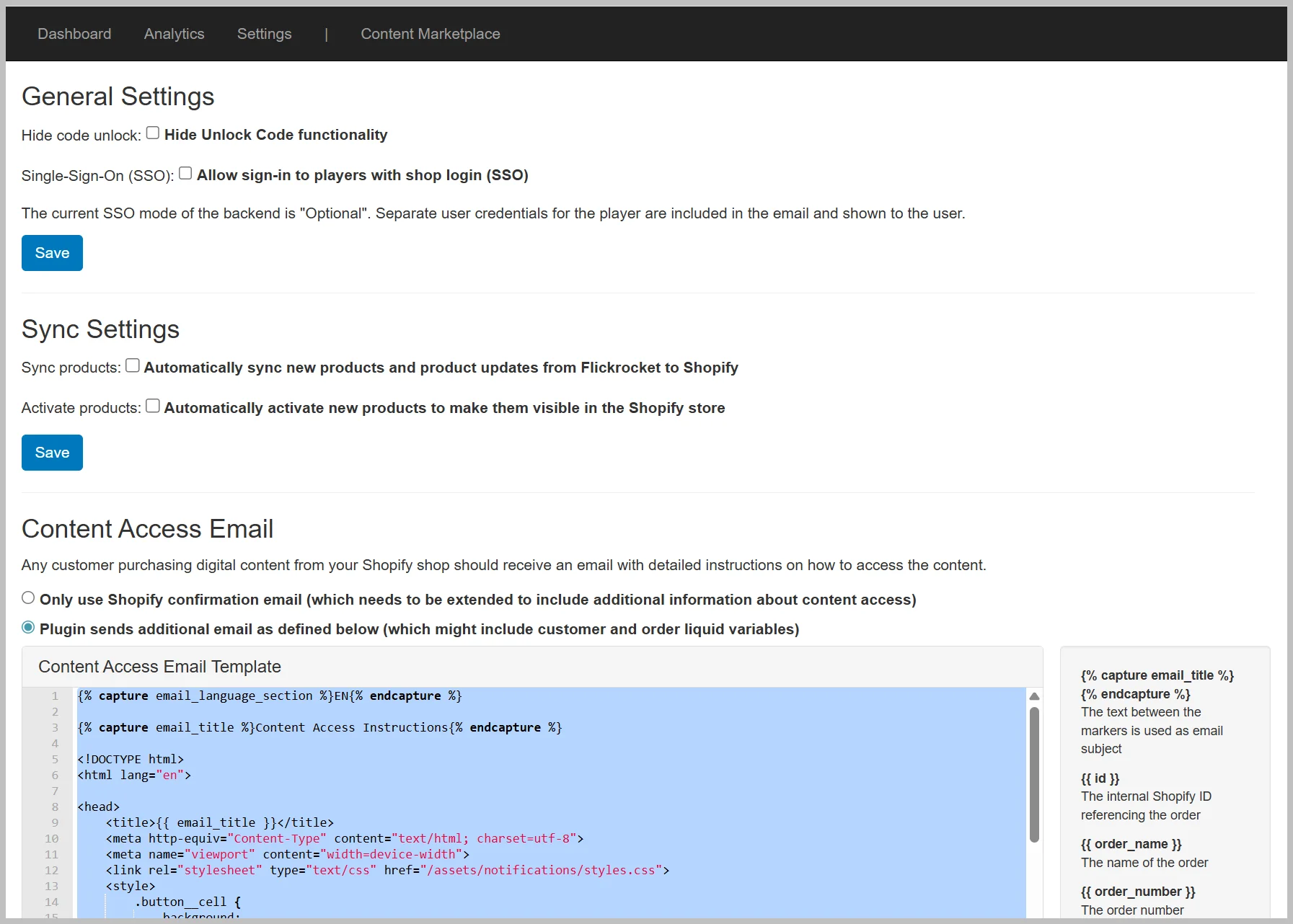The width and height of the screenshot is (1293, 924).
Task: Go to the Analytics page
Action: tap(174, 34)
